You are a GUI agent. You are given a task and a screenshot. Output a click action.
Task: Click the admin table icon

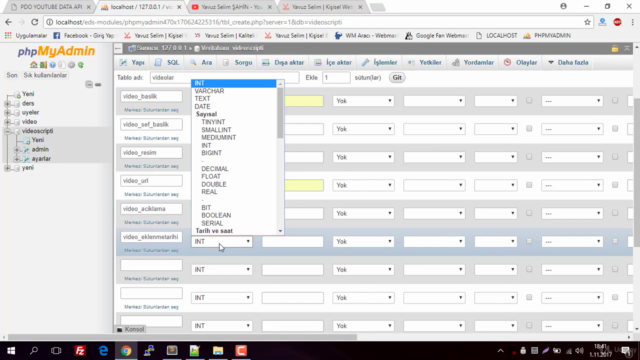click(27, 149)
